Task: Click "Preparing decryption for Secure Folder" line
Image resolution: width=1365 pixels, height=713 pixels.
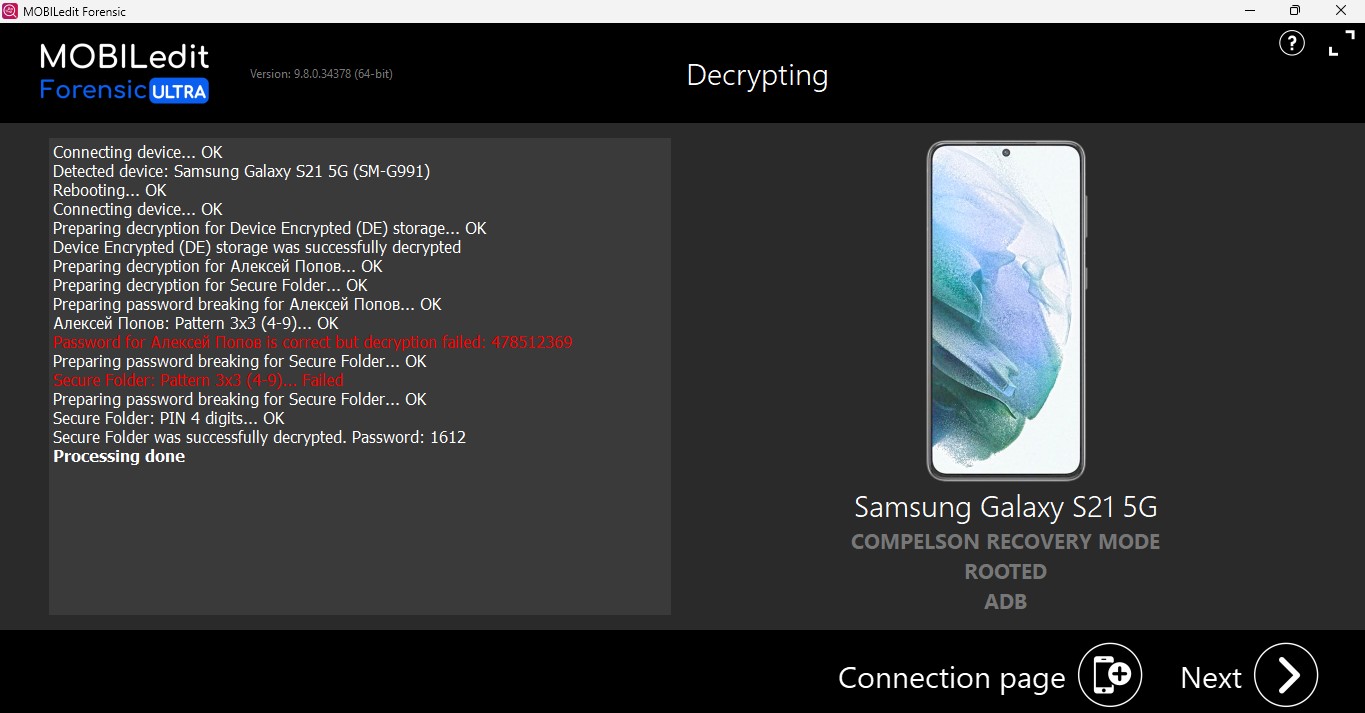Action: [x=210, y=285]
